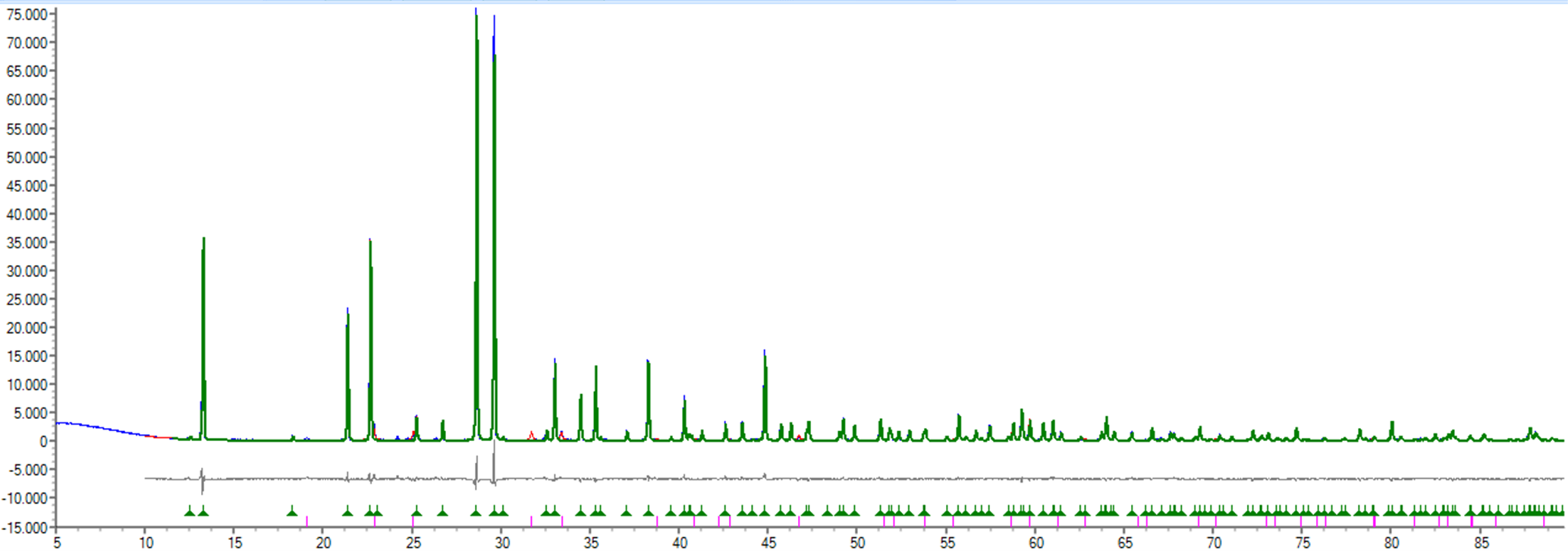
Task: Click the green reflection marker near 37 degrees
Action: (627, 511)
